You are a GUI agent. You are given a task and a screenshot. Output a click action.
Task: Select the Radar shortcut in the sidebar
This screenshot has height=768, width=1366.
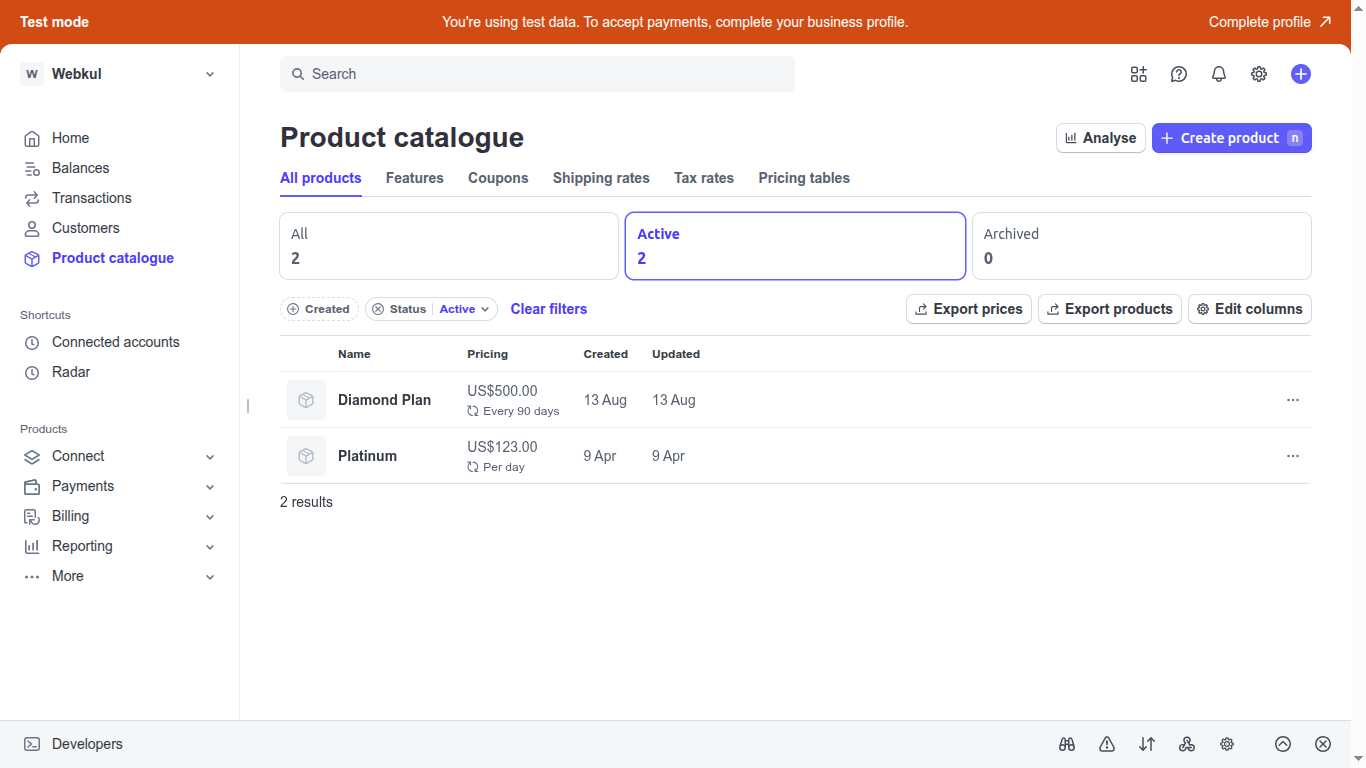pos(71,372)
